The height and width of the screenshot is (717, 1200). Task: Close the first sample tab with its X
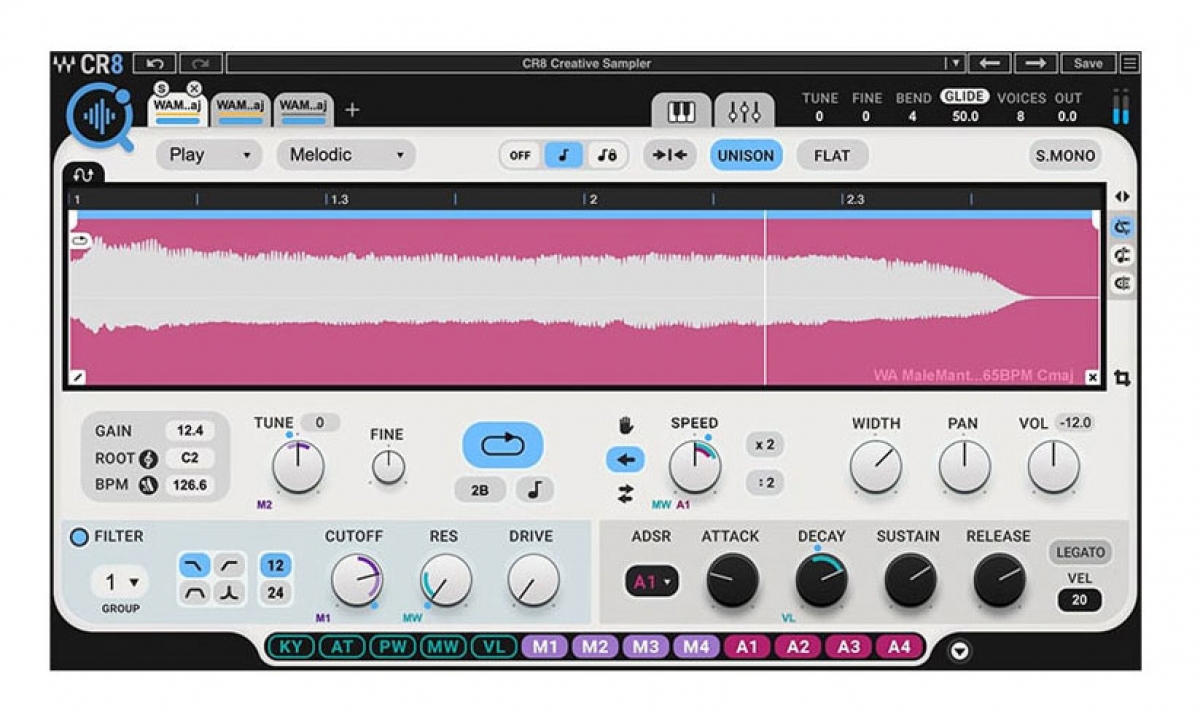[x=194, y=88]
